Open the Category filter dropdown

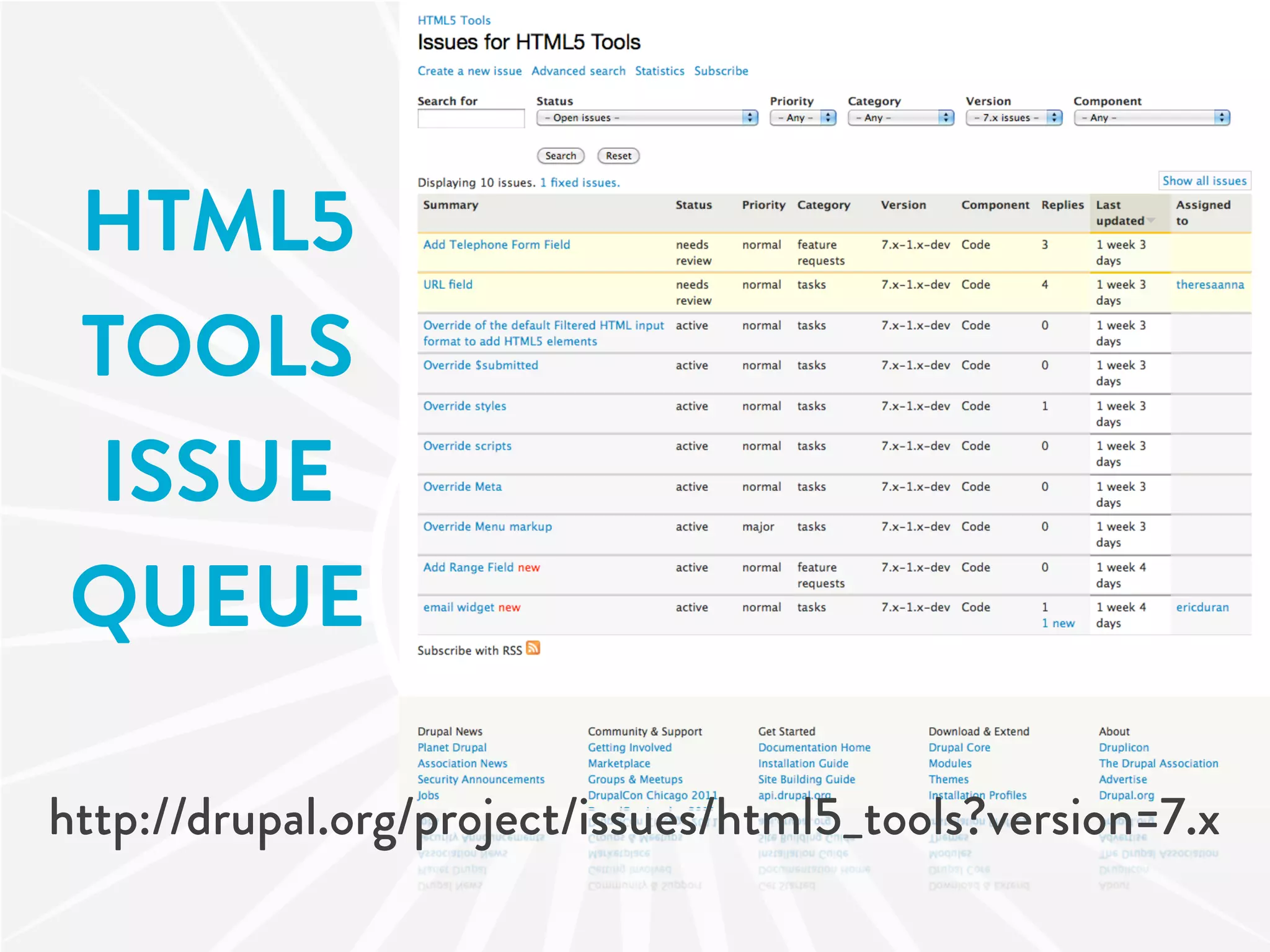[x=900, y=118]
